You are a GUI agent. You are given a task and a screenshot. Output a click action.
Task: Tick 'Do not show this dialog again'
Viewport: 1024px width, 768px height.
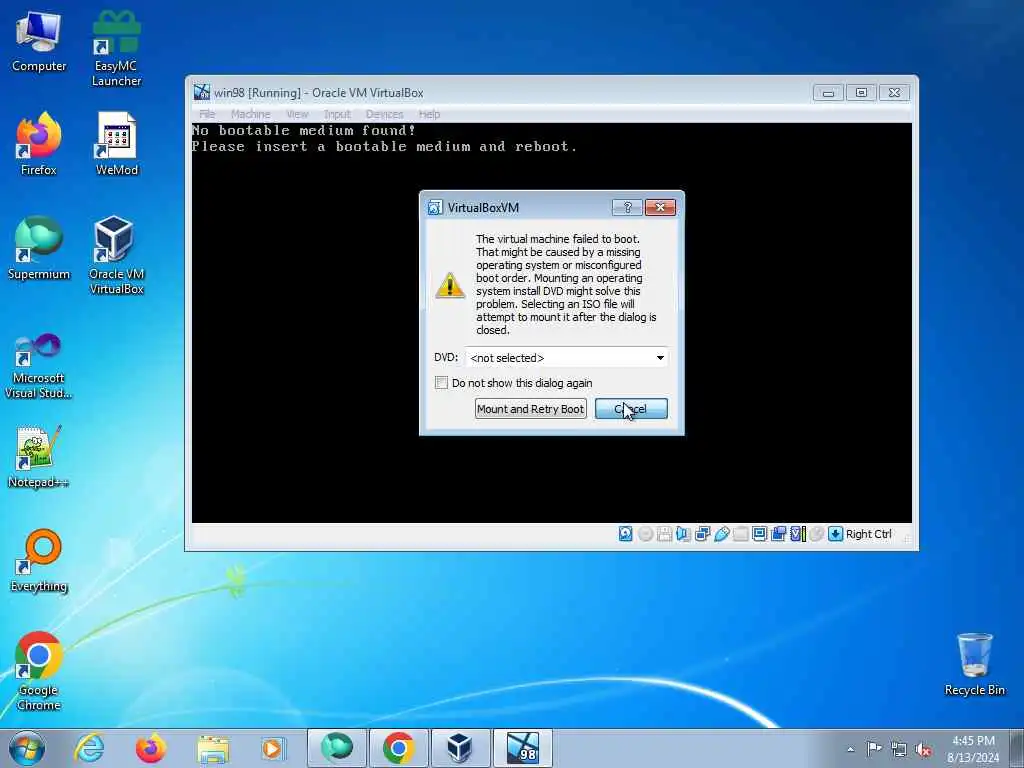(x=441, y=383)
